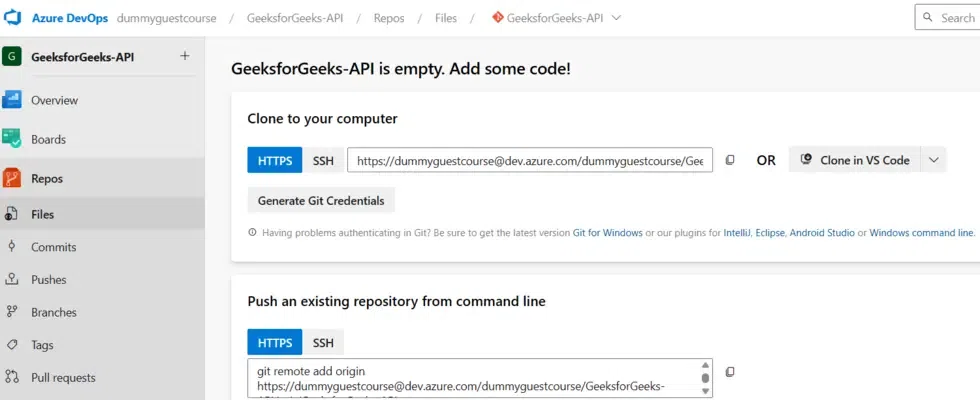Click the plus icon beside GeeksforGeeks-API
Viewport: 980px width, 400px height.
184,56
